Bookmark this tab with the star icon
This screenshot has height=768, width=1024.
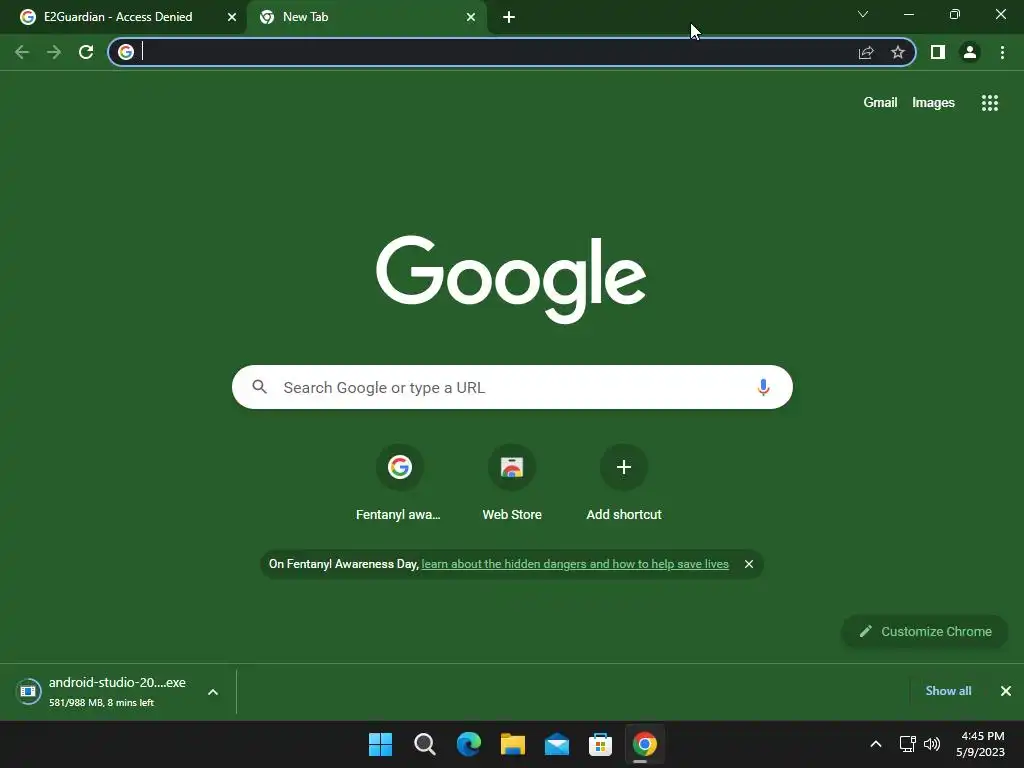pos(898,52)
